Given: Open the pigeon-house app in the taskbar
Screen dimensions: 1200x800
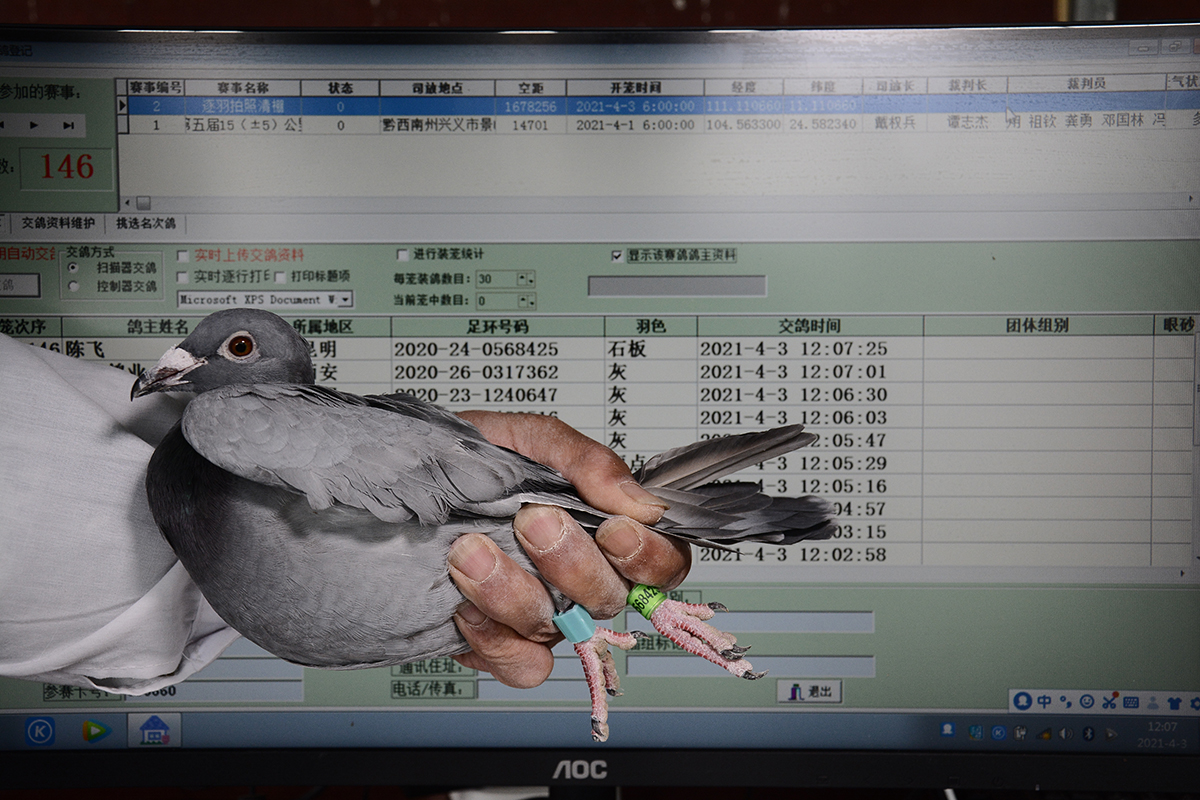Looking at the screenshot, I should [154, 730].
